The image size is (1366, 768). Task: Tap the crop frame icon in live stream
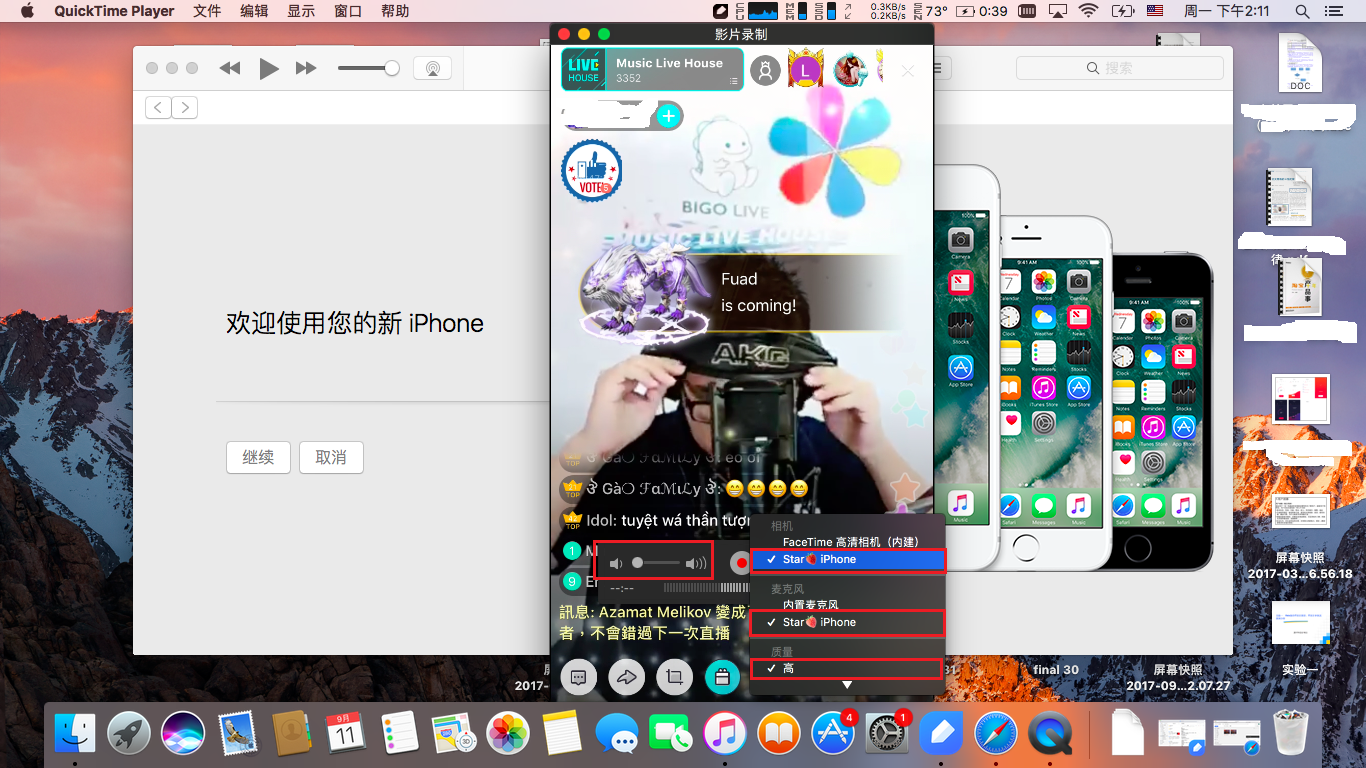point(674,677)
